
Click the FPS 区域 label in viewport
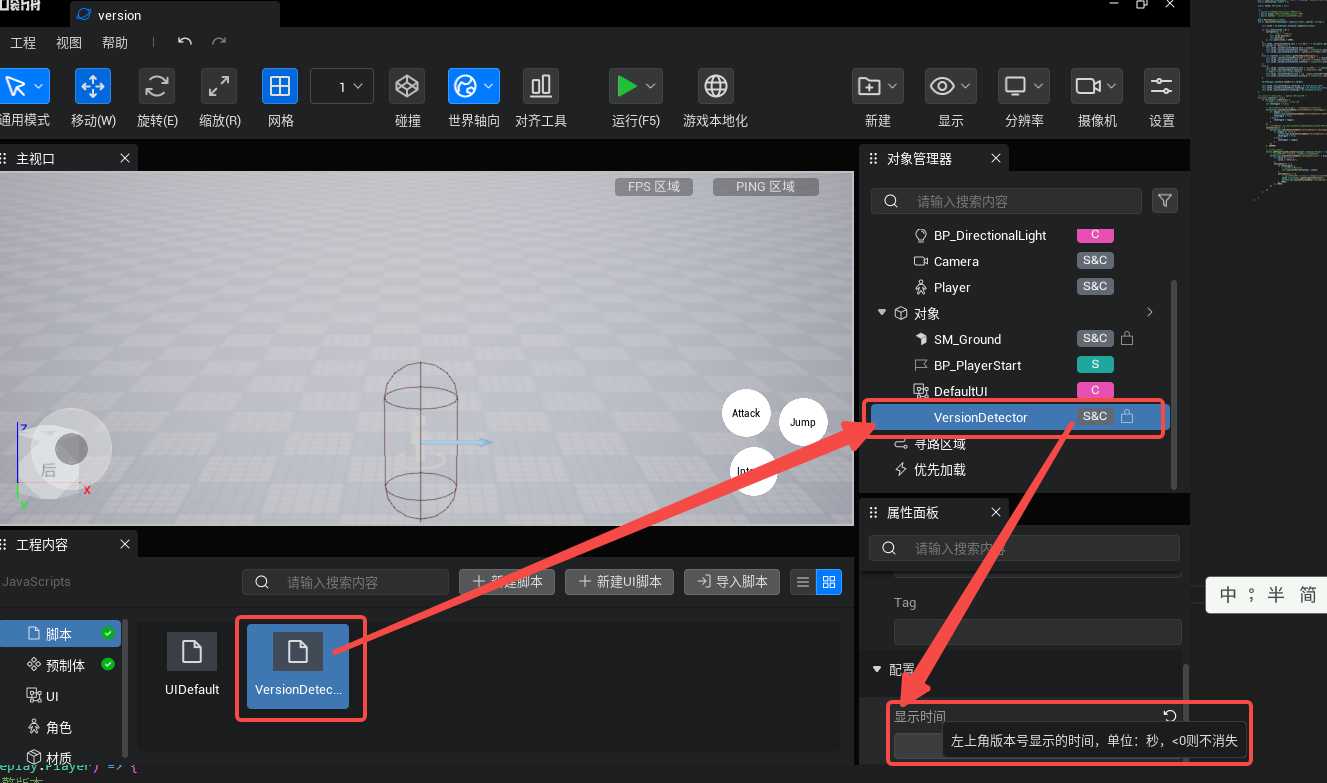pos(654,187)
